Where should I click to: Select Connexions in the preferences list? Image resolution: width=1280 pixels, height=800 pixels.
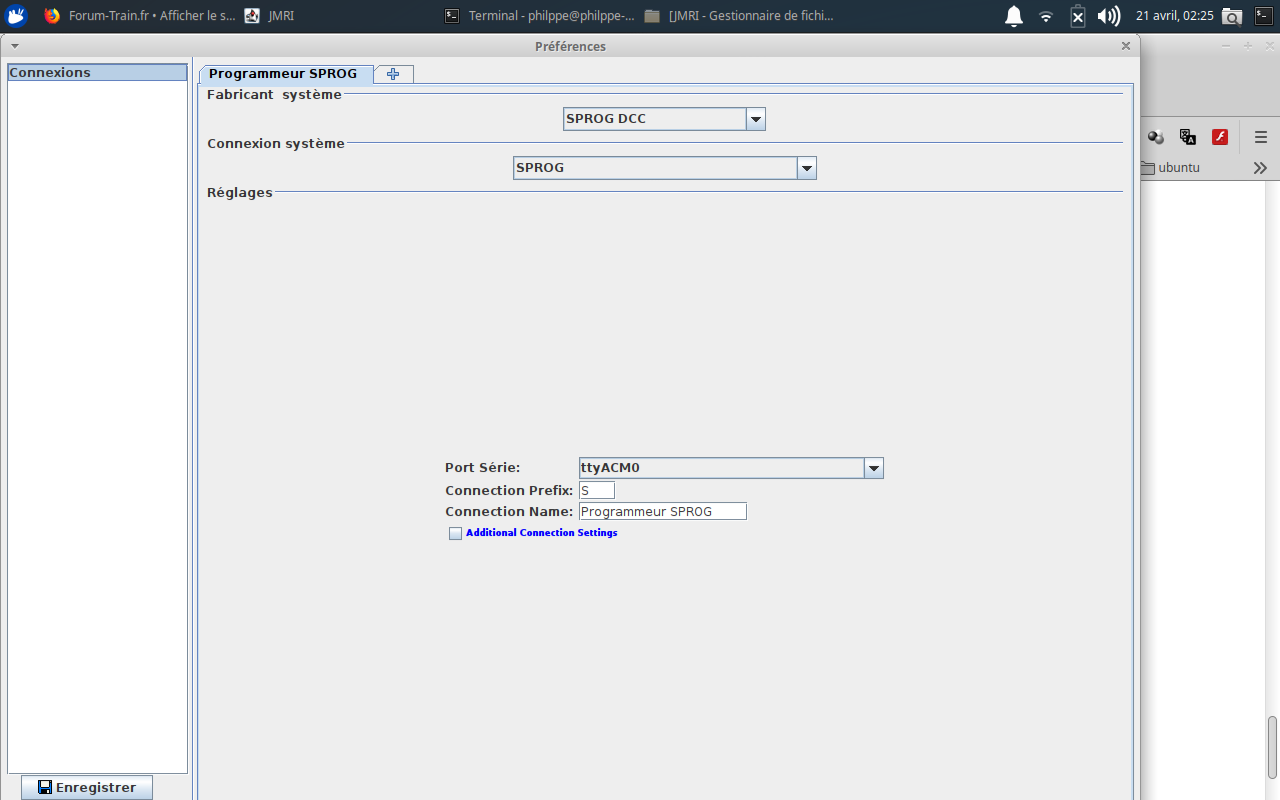pos(97,72)
